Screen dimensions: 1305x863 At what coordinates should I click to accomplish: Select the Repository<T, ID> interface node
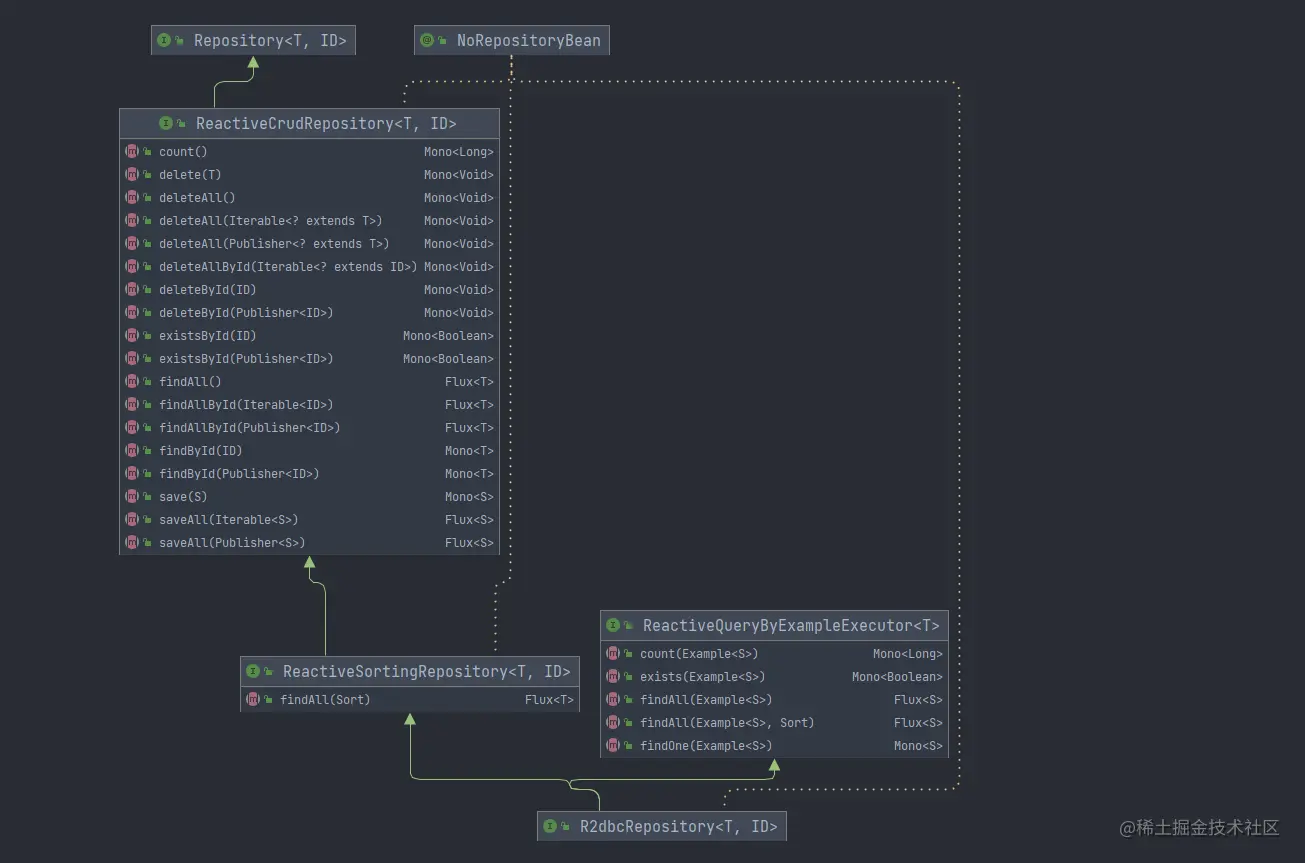[x=253, y=40]
